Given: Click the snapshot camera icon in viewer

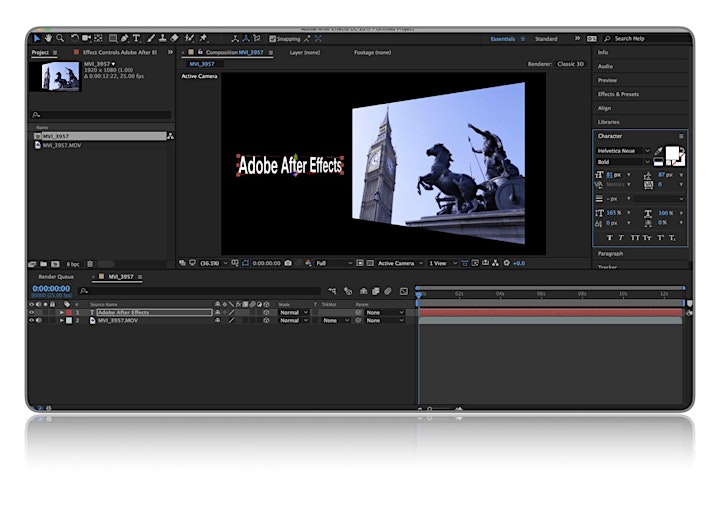Looking at the screenshot, I should 288,263.
